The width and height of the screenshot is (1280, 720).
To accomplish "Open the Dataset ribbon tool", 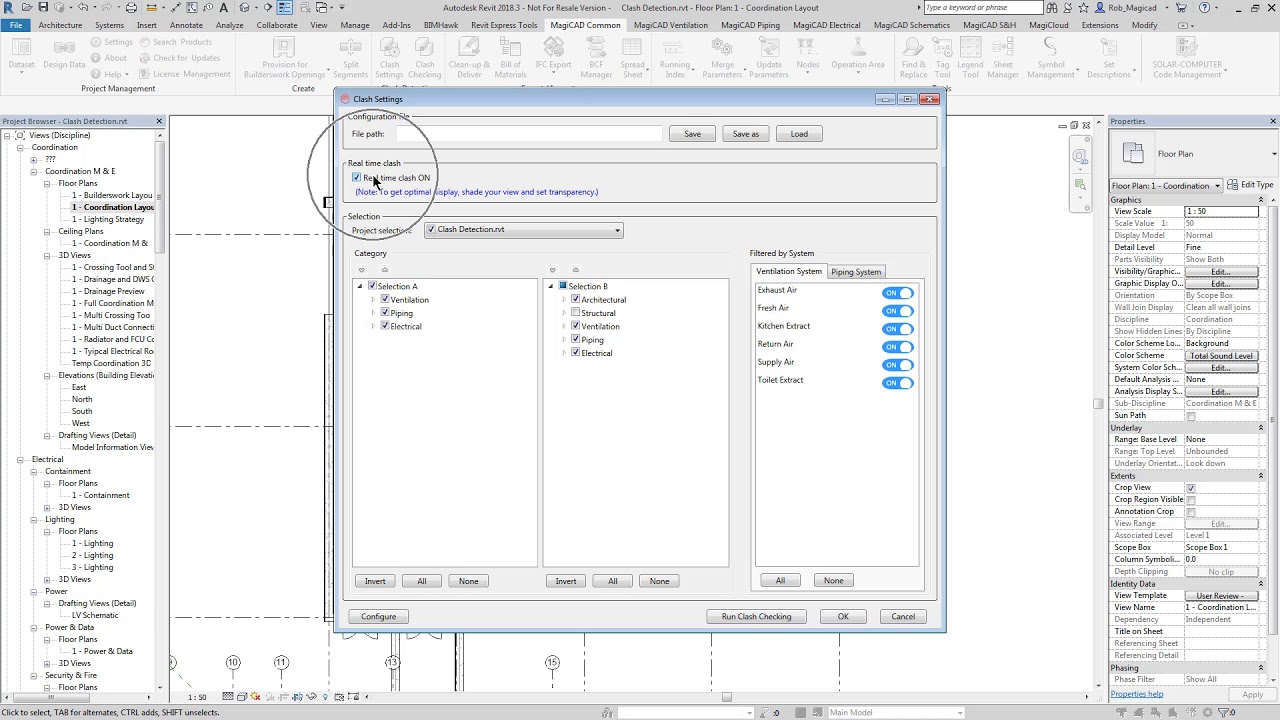I will pos(21,54).
